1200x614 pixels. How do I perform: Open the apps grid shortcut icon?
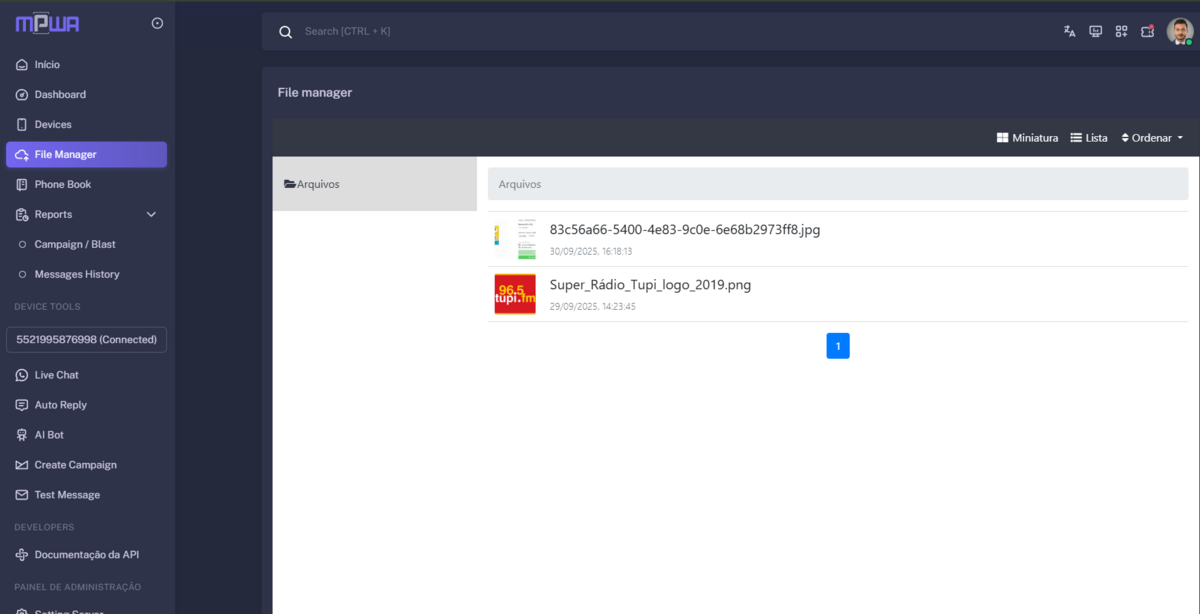pyautogui.click(x=1121, y=31)
